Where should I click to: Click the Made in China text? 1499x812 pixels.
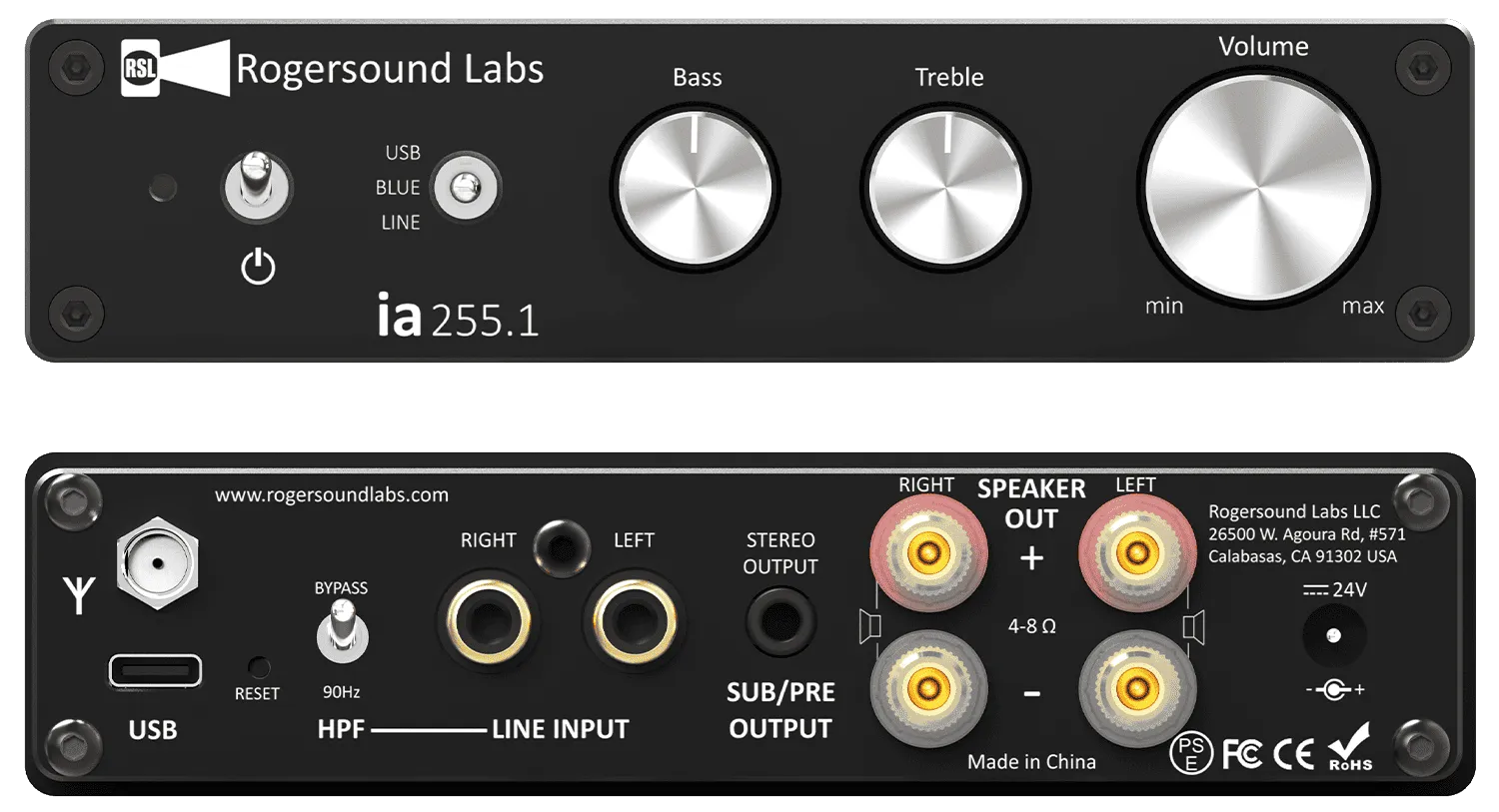[x=1031, y=762]
